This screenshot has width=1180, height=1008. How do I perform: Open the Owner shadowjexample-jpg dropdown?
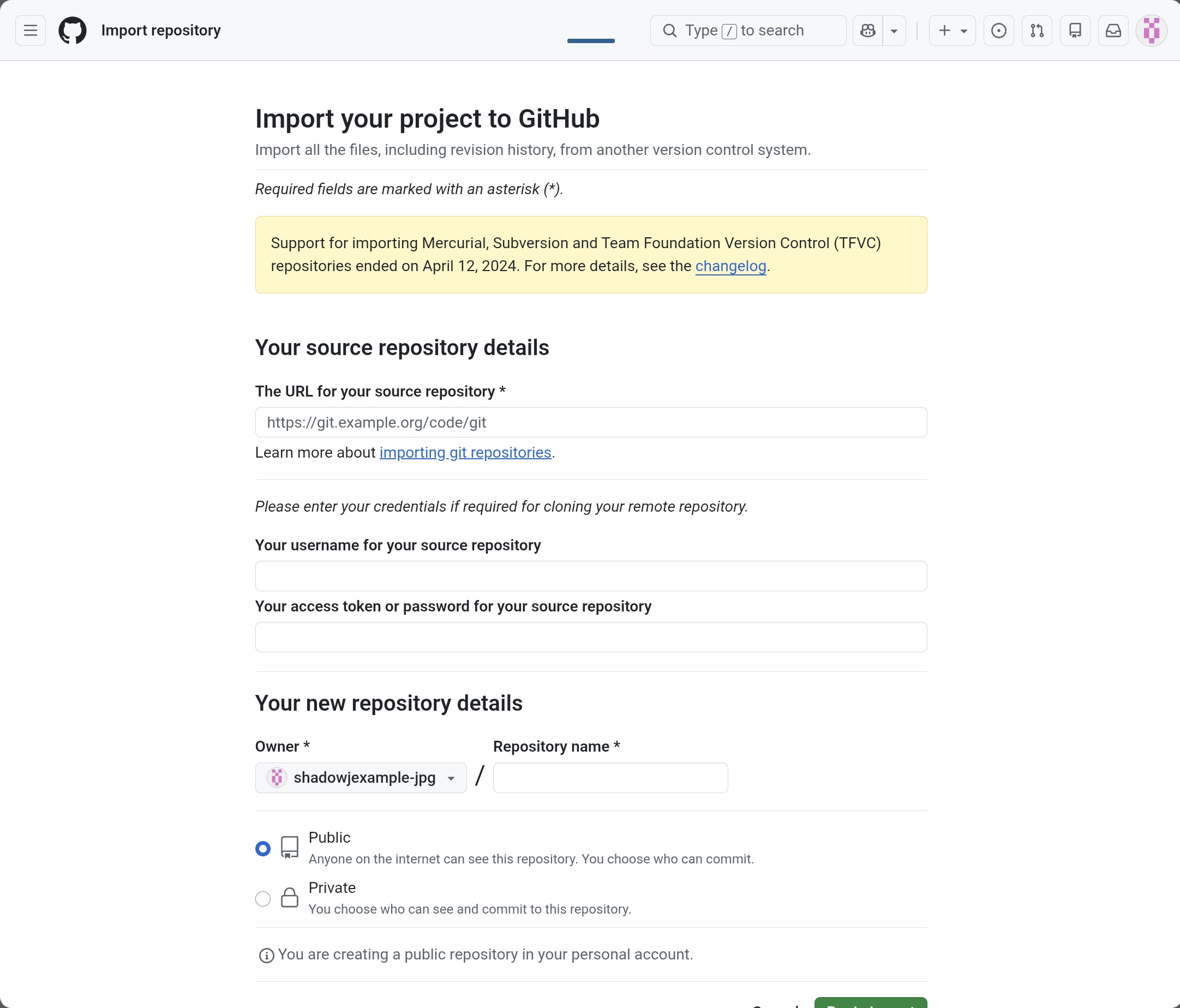361,778
